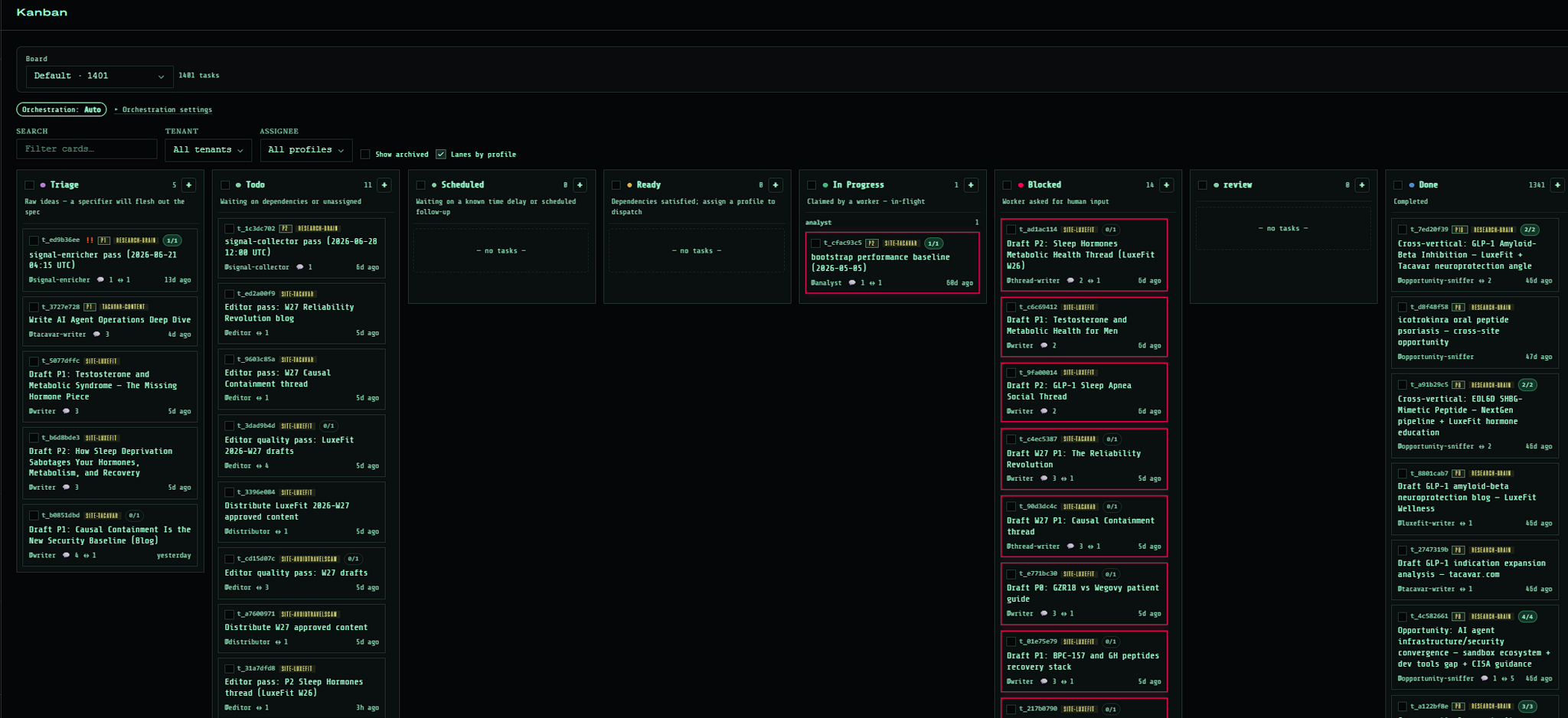The height and width of the screenshot is (718, 1568).
Task: Open icotrokinra oral peptide psoriasis card
Action: pyautogui.click(x=1474, y=331)
